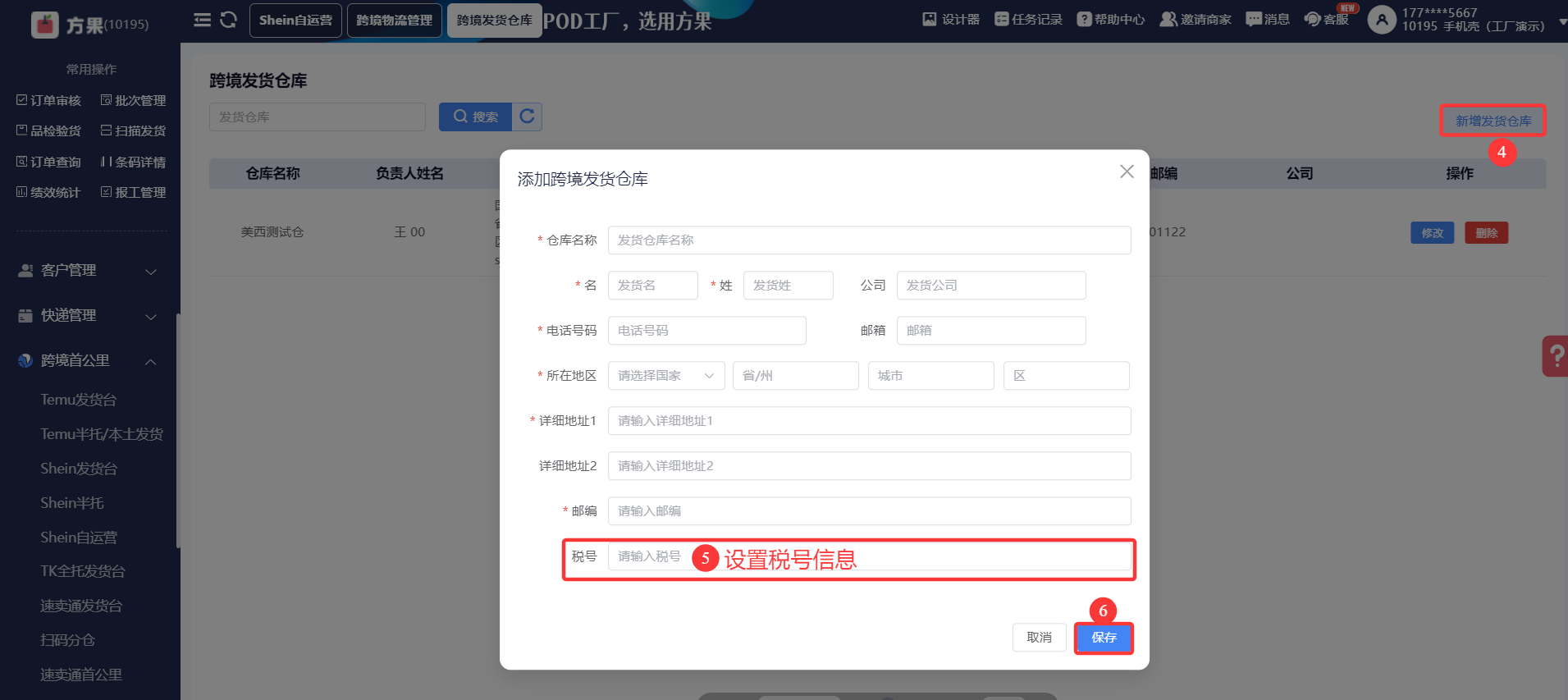Open 邀请商家 invite merchants
Screen dimensions: 1568x700
pos(1195,20)
